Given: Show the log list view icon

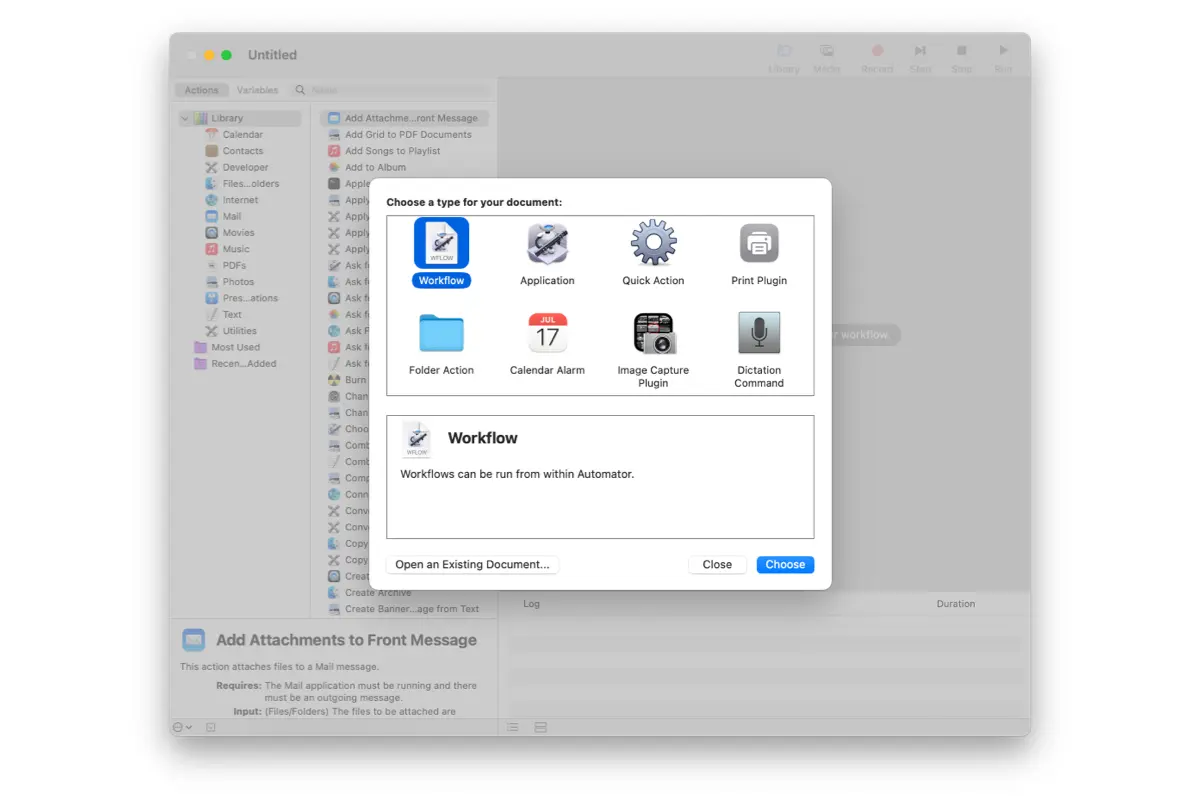Looking at the screenshot, I should tap(512, 727).
